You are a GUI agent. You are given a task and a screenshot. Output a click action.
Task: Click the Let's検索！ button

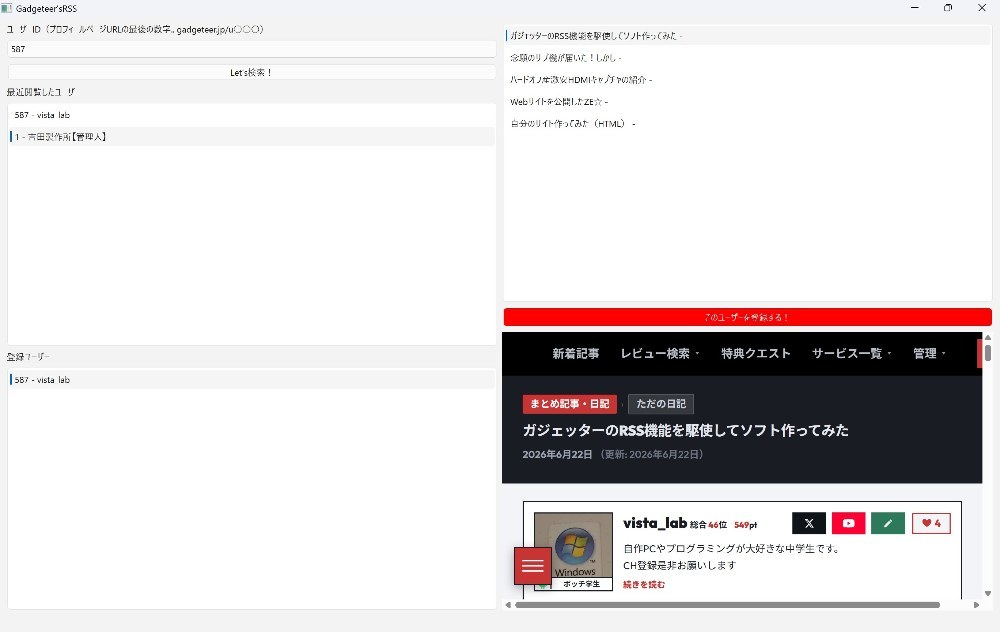(x=251, y=73)
